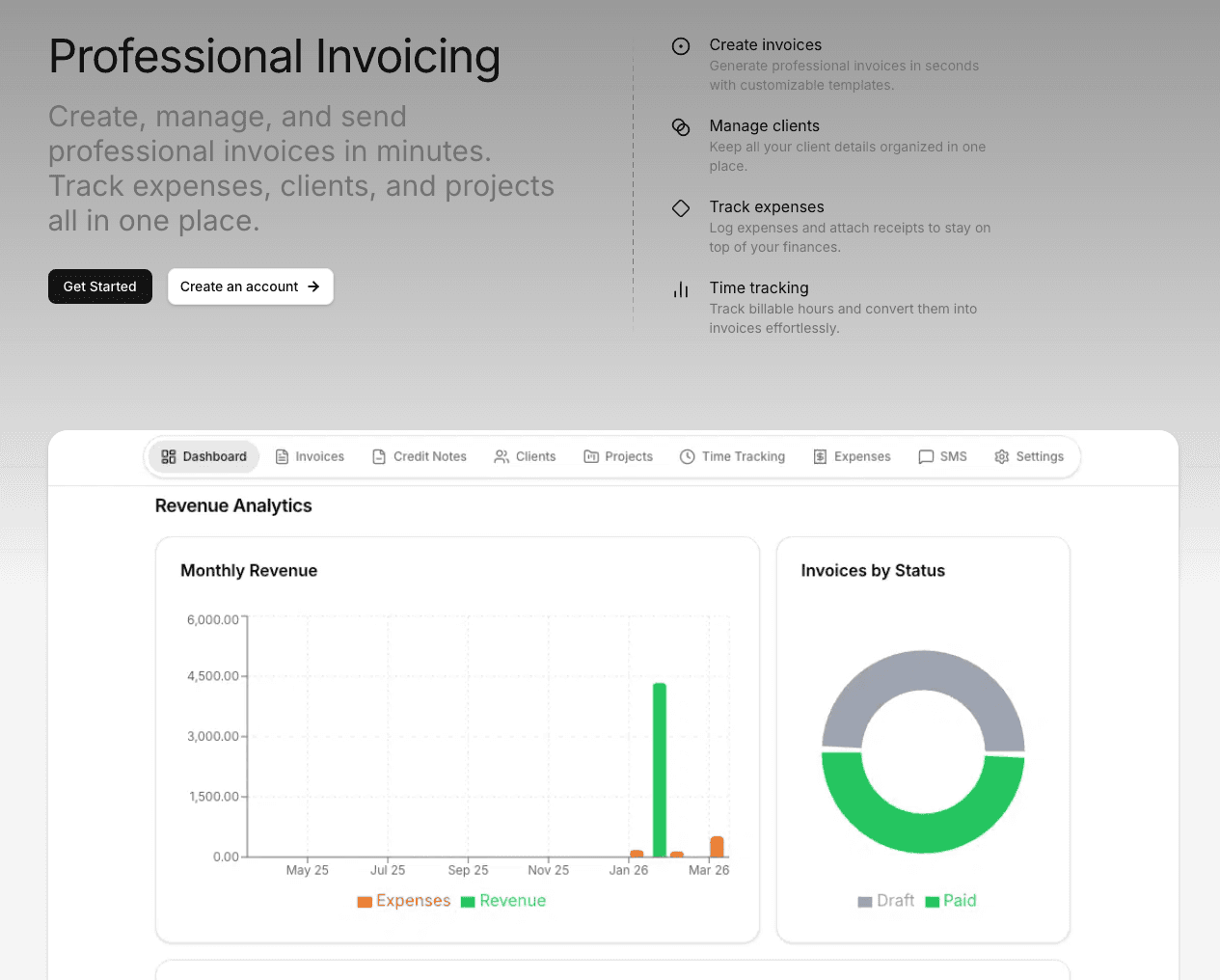Click the Jul 25 axis label
This screenshot has height=980, width=1220.
pos(388,870)
